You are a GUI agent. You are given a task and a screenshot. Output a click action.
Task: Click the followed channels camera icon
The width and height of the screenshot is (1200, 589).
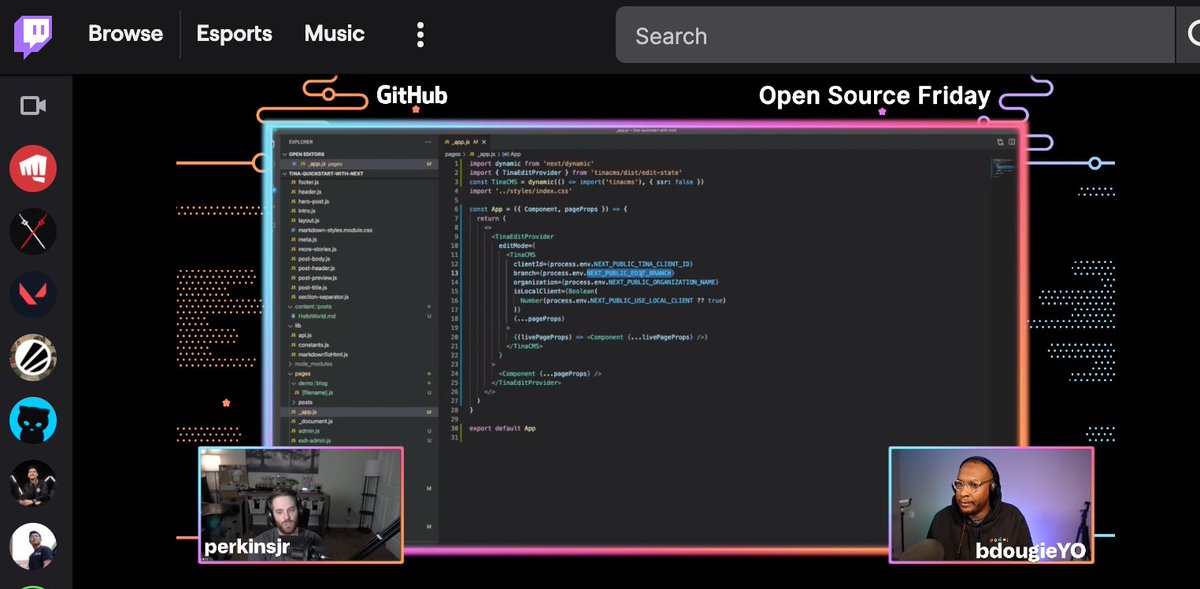coord(34,106)
